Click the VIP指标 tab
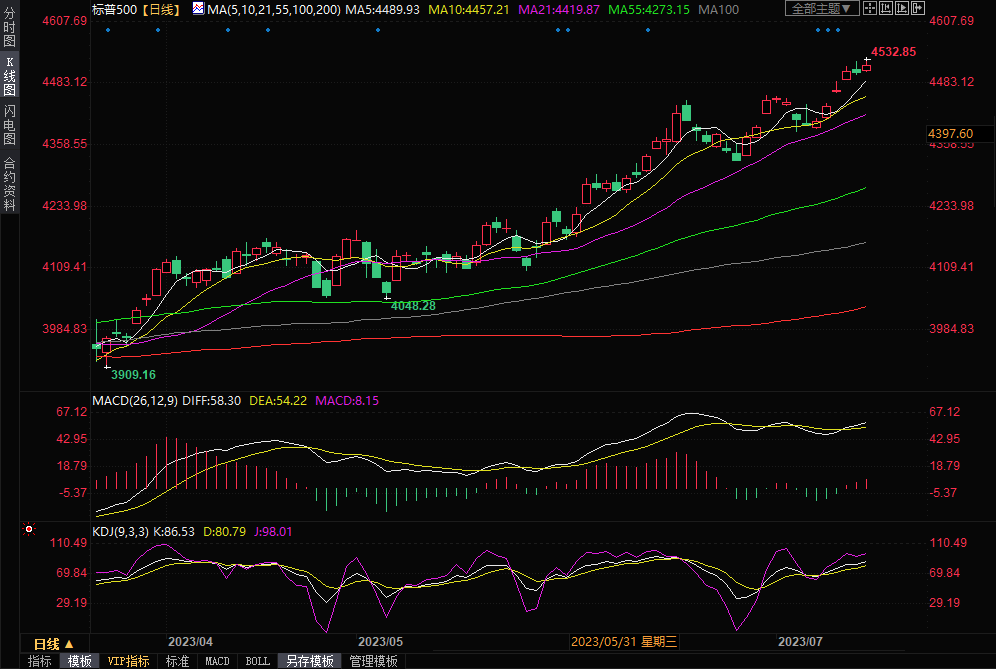The width and height of the screenshot is (996, 669). point(129,661)
